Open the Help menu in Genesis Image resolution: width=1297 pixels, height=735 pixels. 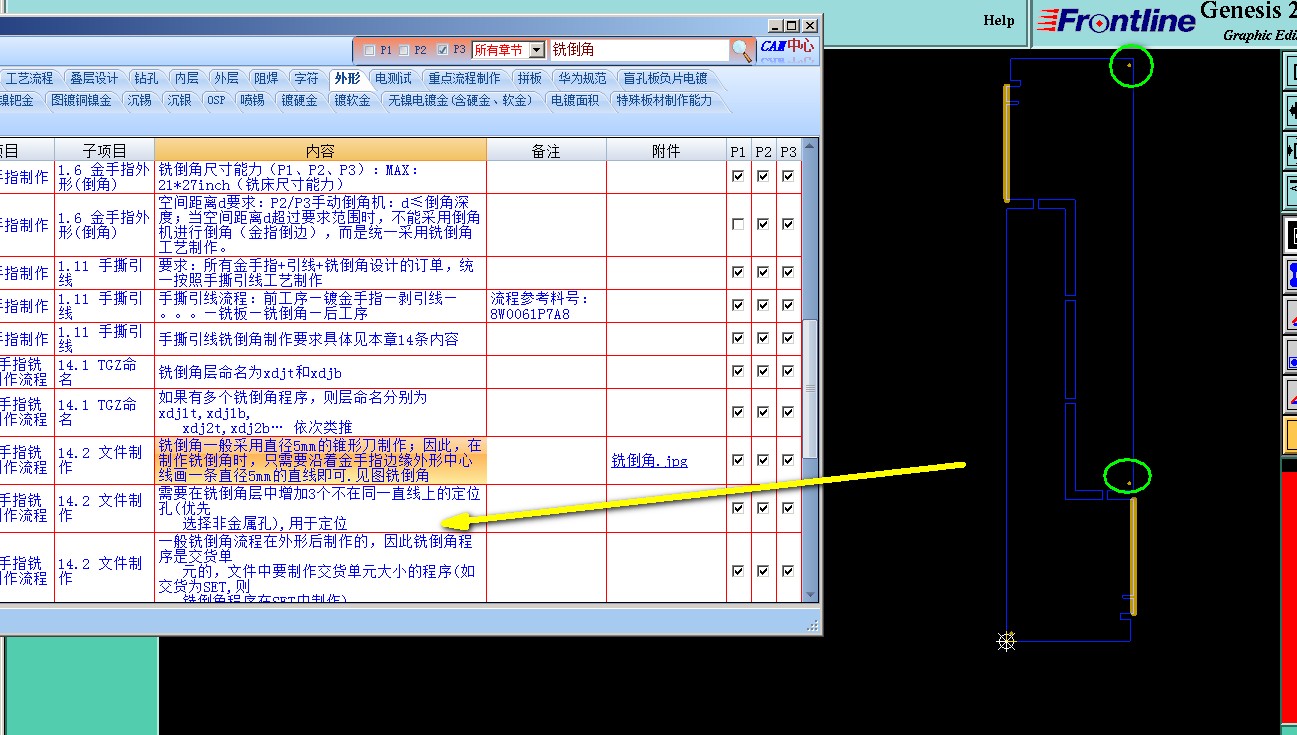pos(999,20)
